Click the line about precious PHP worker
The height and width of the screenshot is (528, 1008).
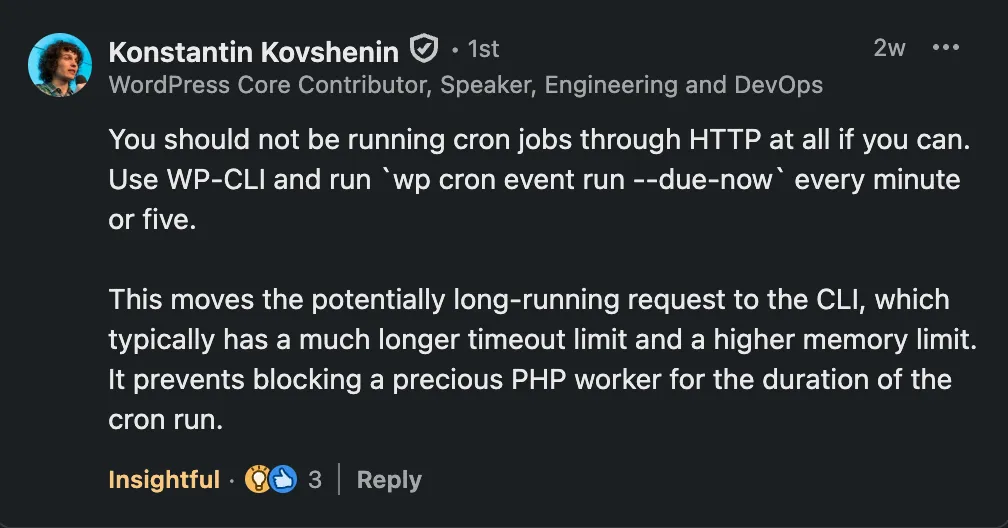(x=529, y=379)
